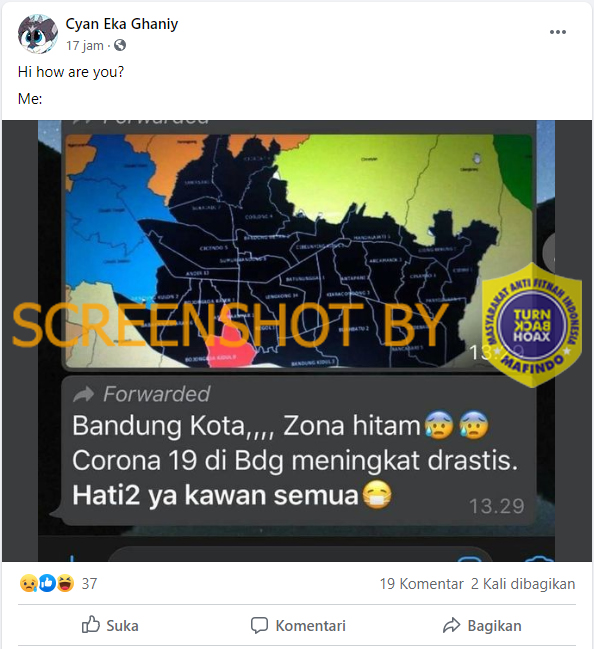Open the 19 Komentar comments link

point(421,584)
